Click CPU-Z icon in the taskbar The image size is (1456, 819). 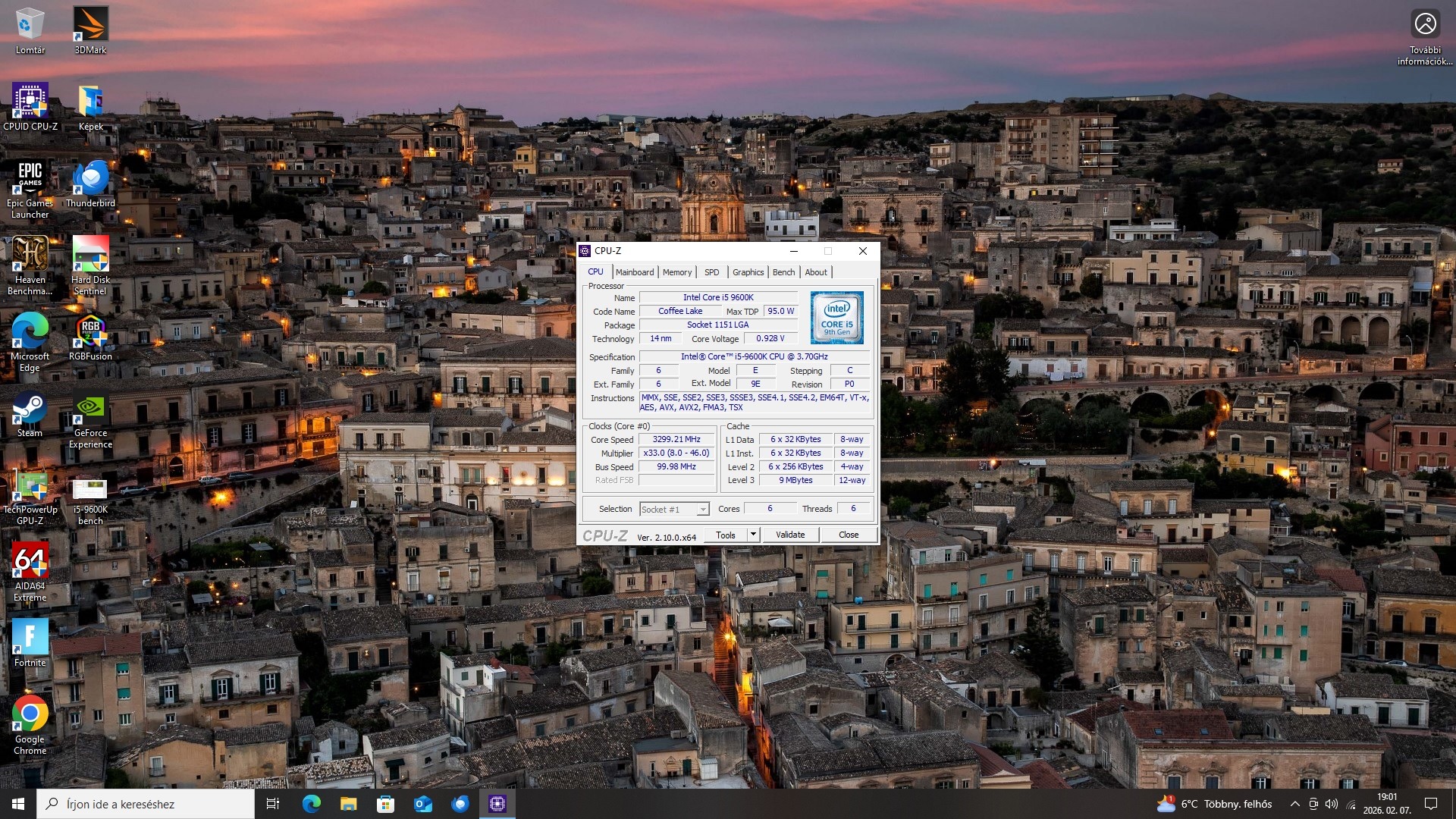coord(497,804)
